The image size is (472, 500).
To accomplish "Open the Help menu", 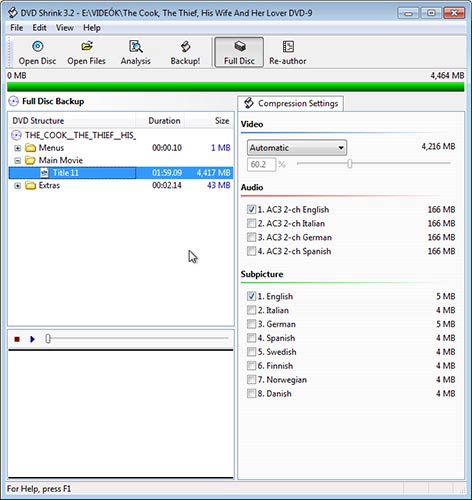I will tap(92, 28).
